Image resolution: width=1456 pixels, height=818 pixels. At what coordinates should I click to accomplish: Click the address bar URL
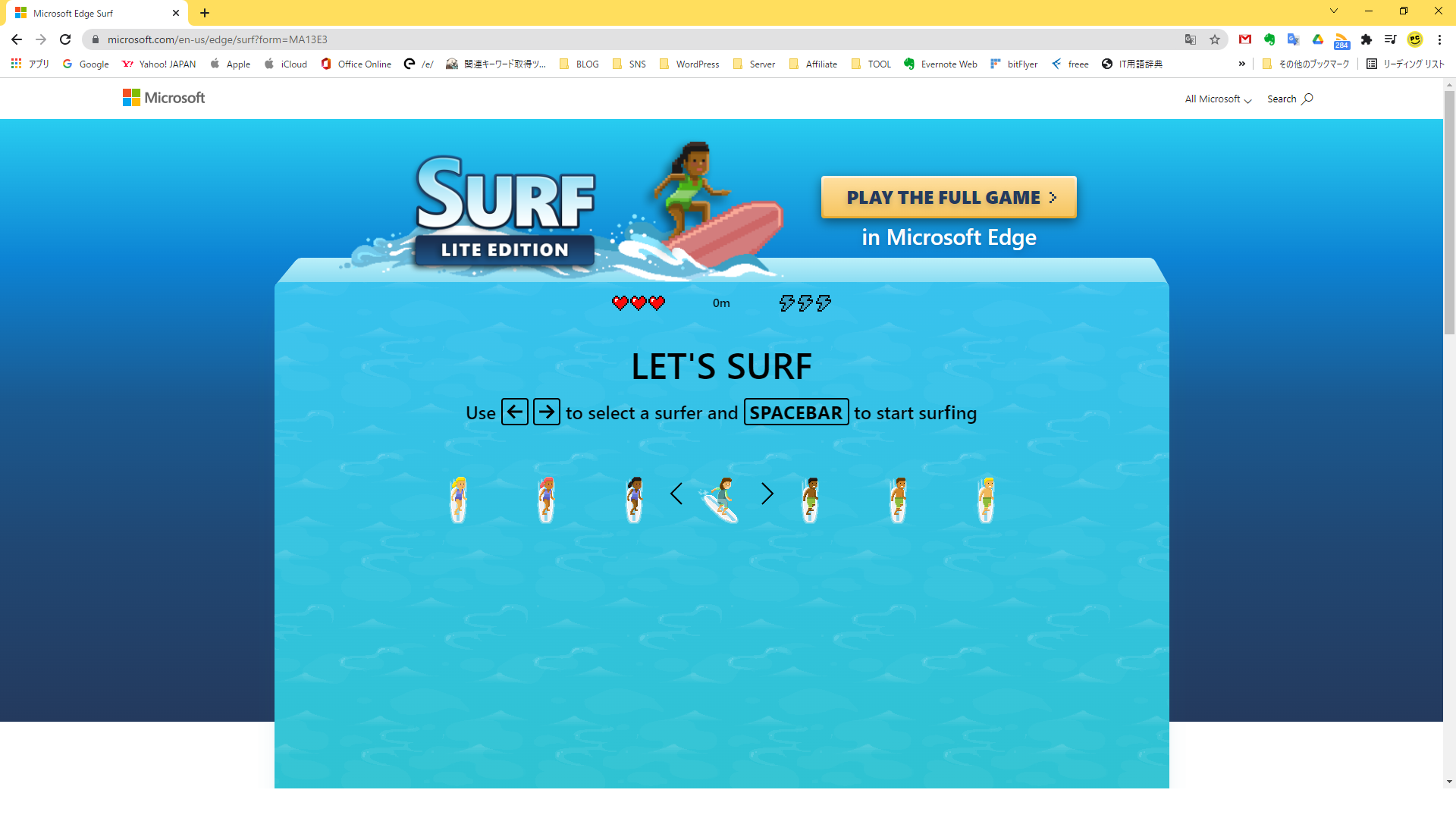pyautogui.click(x=218, y=39)
